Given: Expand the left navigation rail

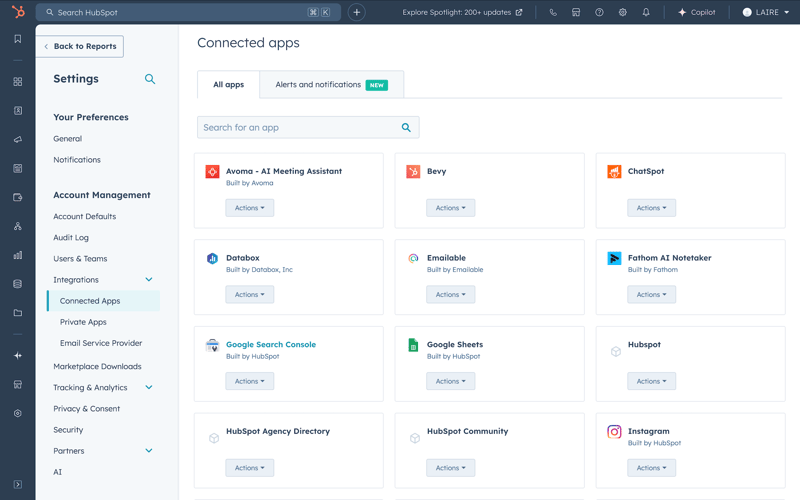Looking at the screenshot, I should (18, 484).
